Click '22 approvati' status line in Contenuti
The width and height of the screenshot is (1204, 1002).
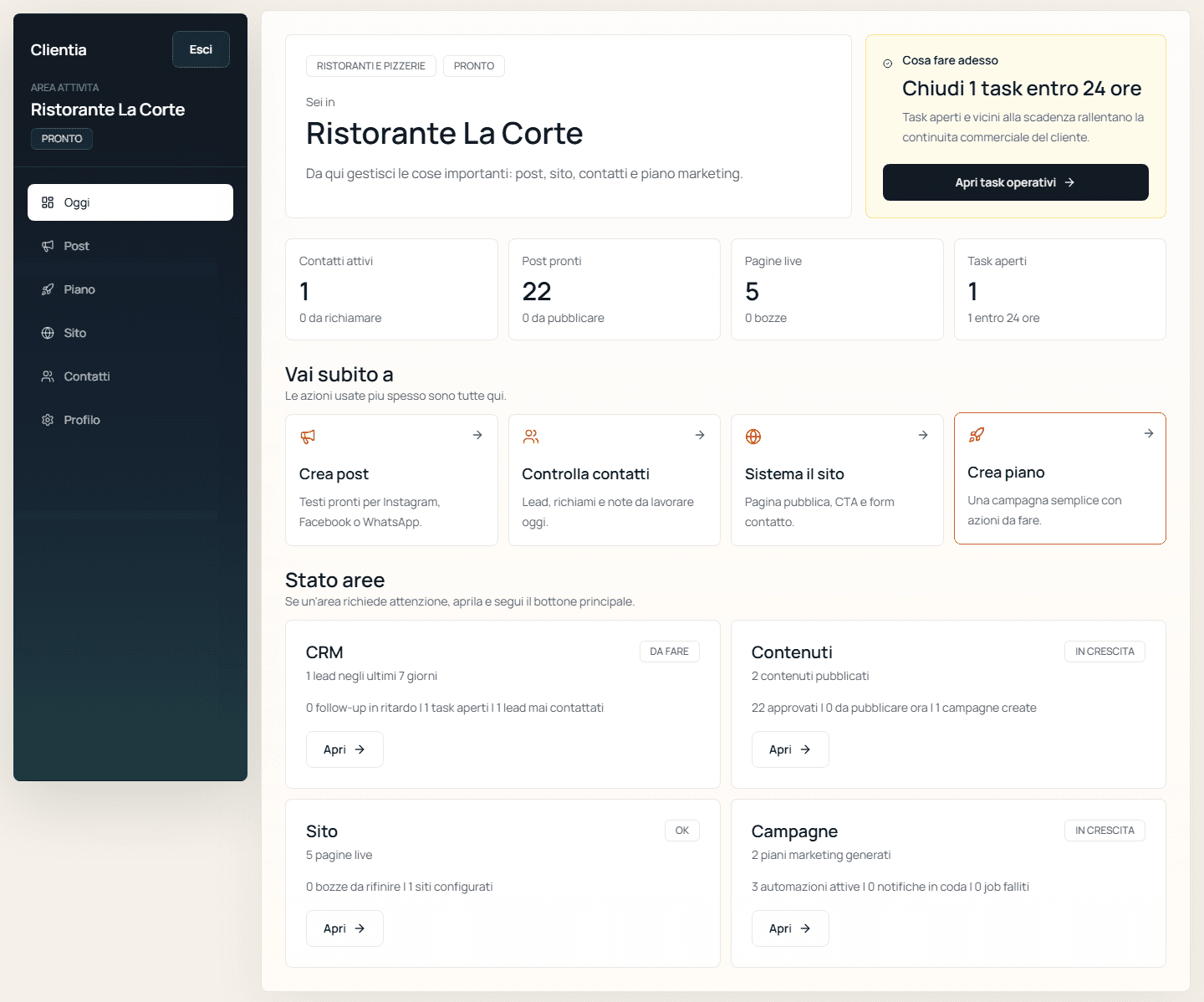click(x=894, y=708)
